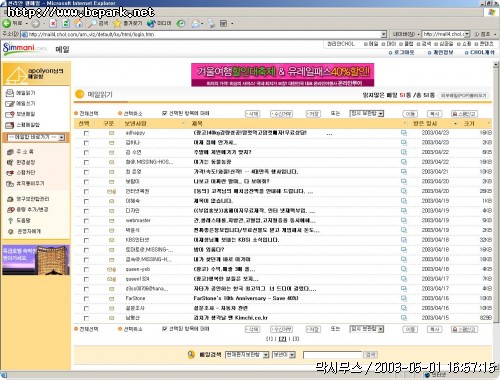
Task: Toggle the checkbox above the top delete button
Action: tap(164, 113)
